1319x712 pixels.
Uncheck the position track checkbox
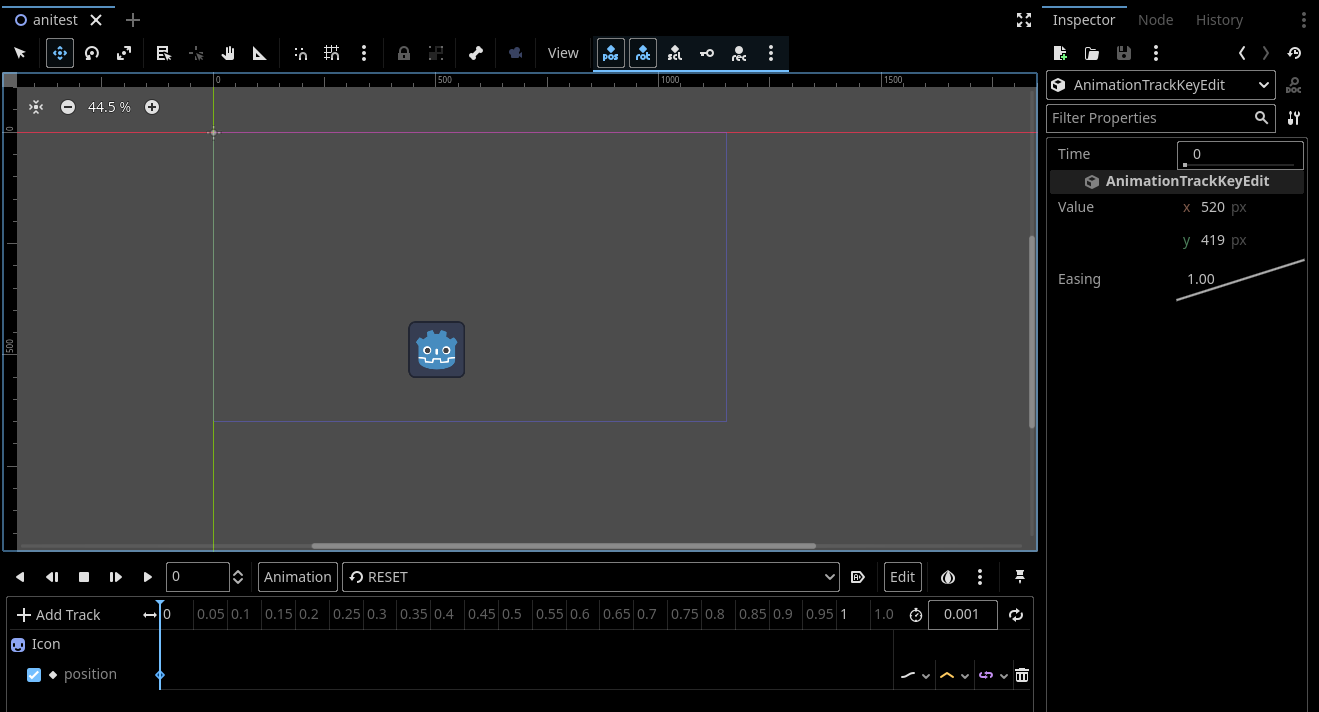click(34, 674)
